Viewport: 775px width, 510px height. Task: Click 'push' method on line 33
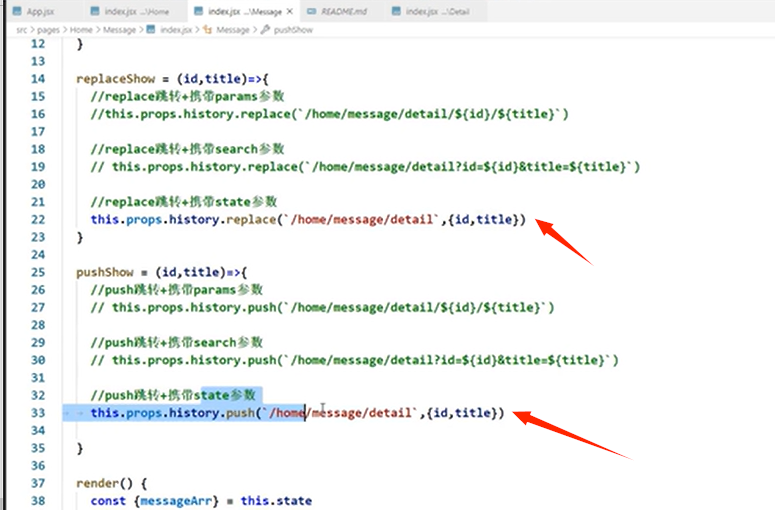tap(240, 413)
